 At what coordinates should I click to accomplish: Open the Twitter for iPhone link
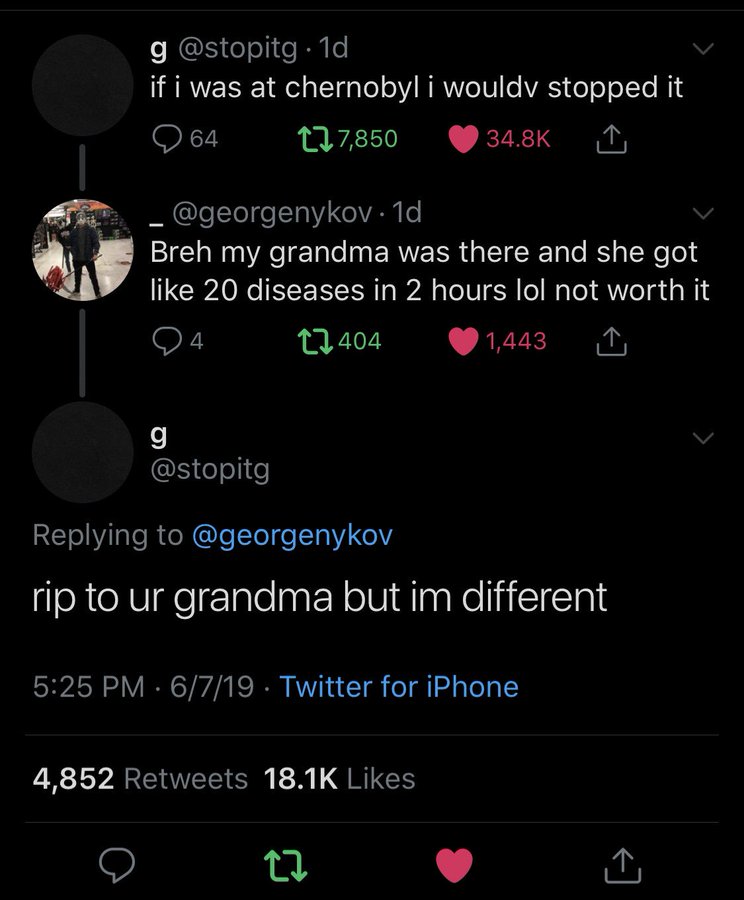[x=399, y=687]
